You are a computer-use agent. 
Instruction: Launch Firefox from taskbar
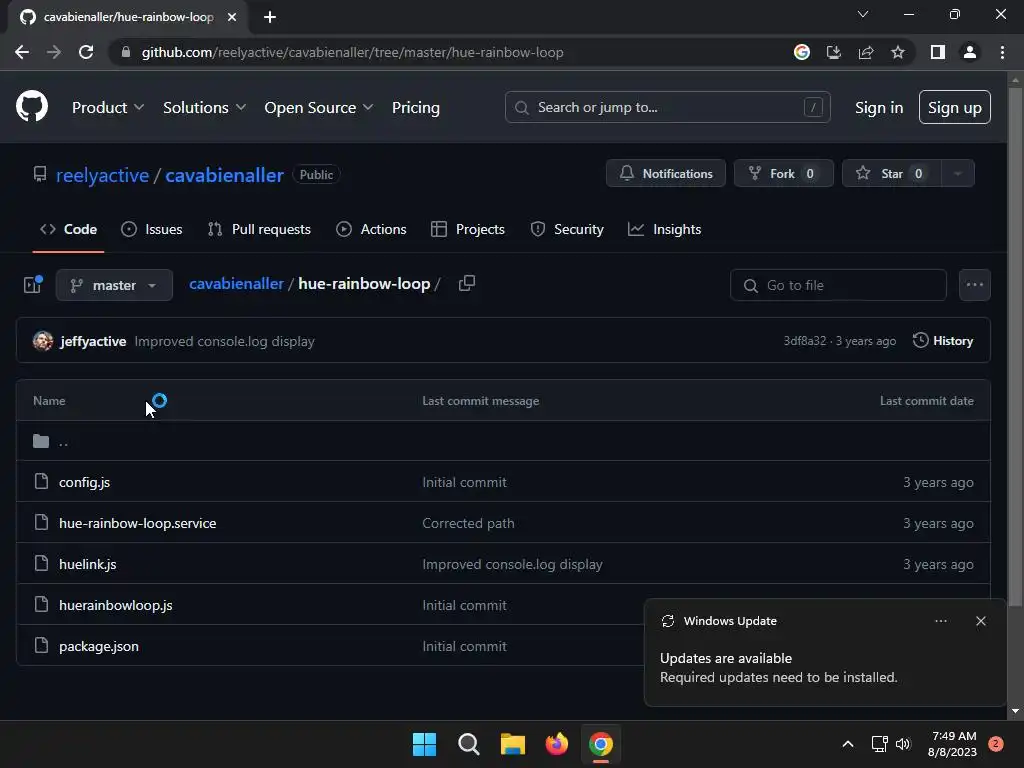point(556,744)
